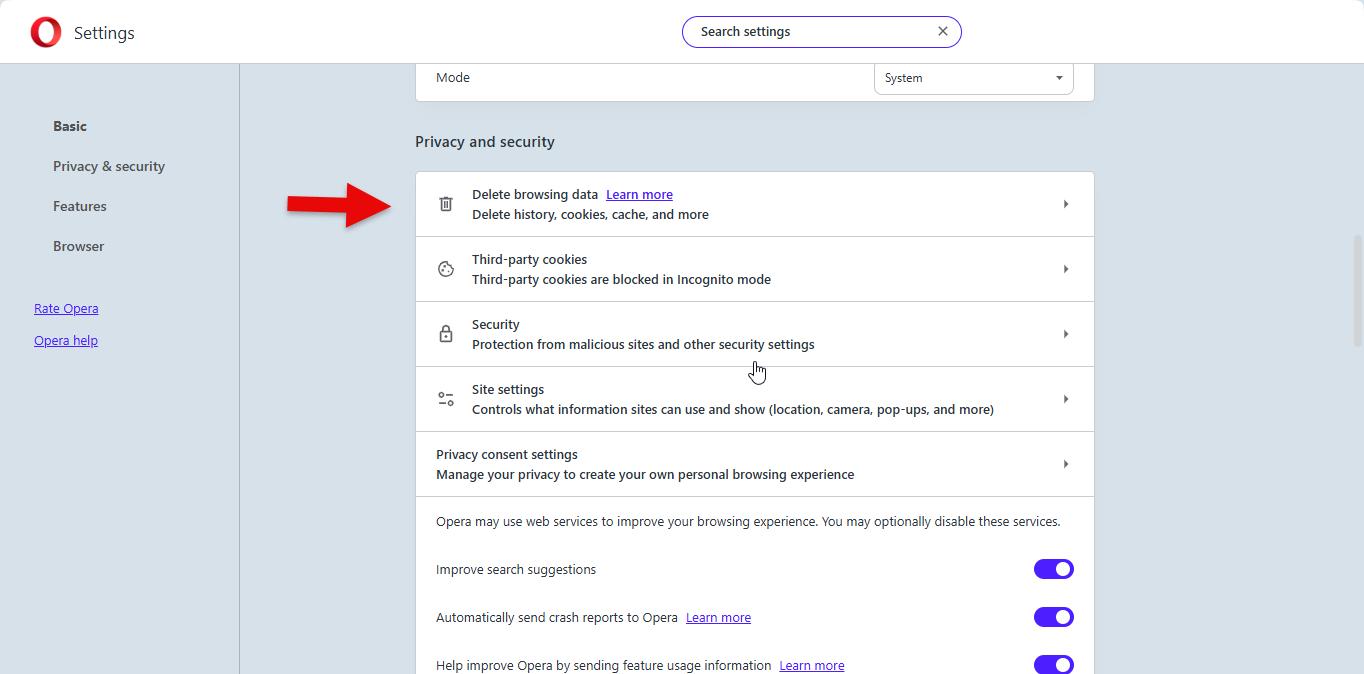Click the Rate Opera link
The height and width of the screenshot is (674, 1364).
tap(66, 309)
